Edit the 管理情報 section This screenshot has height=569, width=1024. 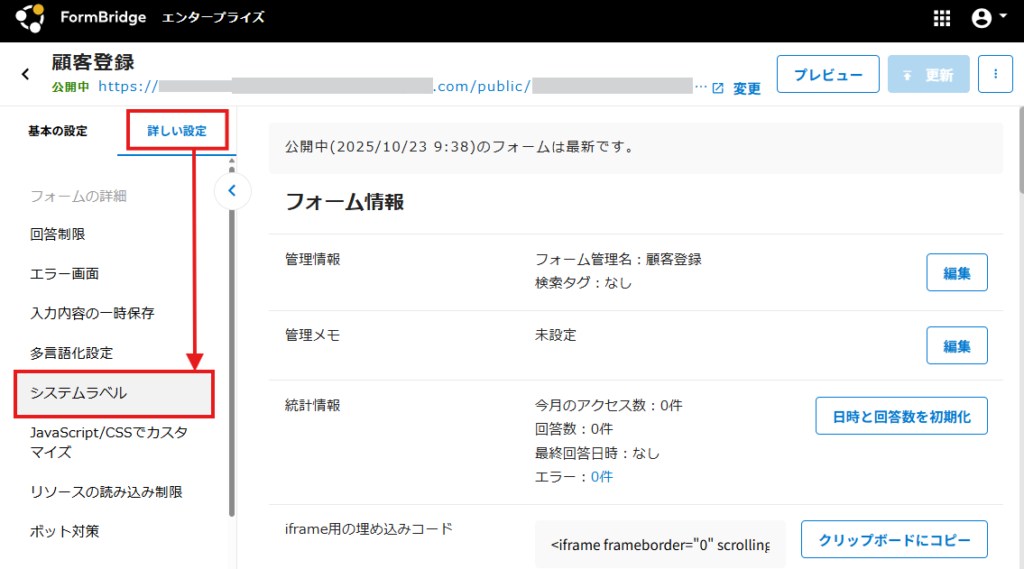(x=957, y=272)
